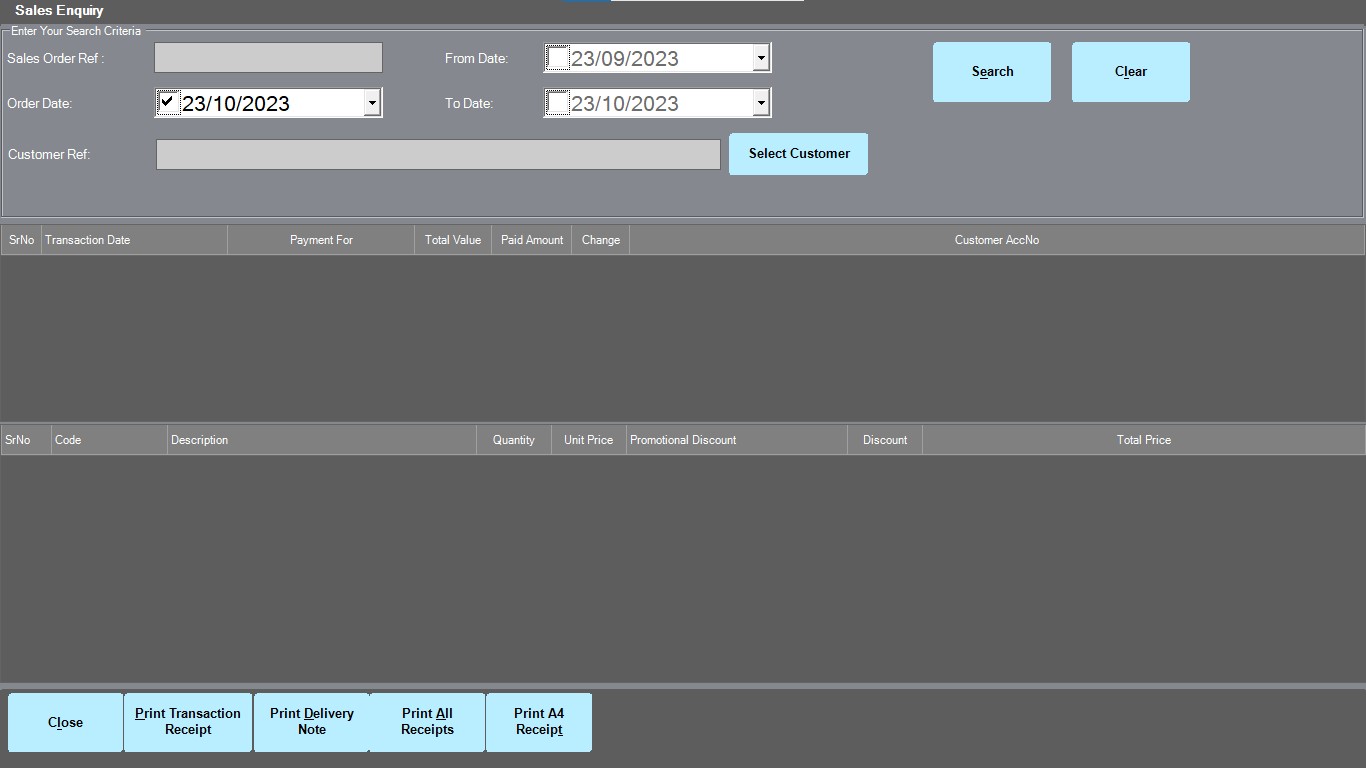
Task: Open the Order Date calendar dropdown
Action: tap(371, 101)
